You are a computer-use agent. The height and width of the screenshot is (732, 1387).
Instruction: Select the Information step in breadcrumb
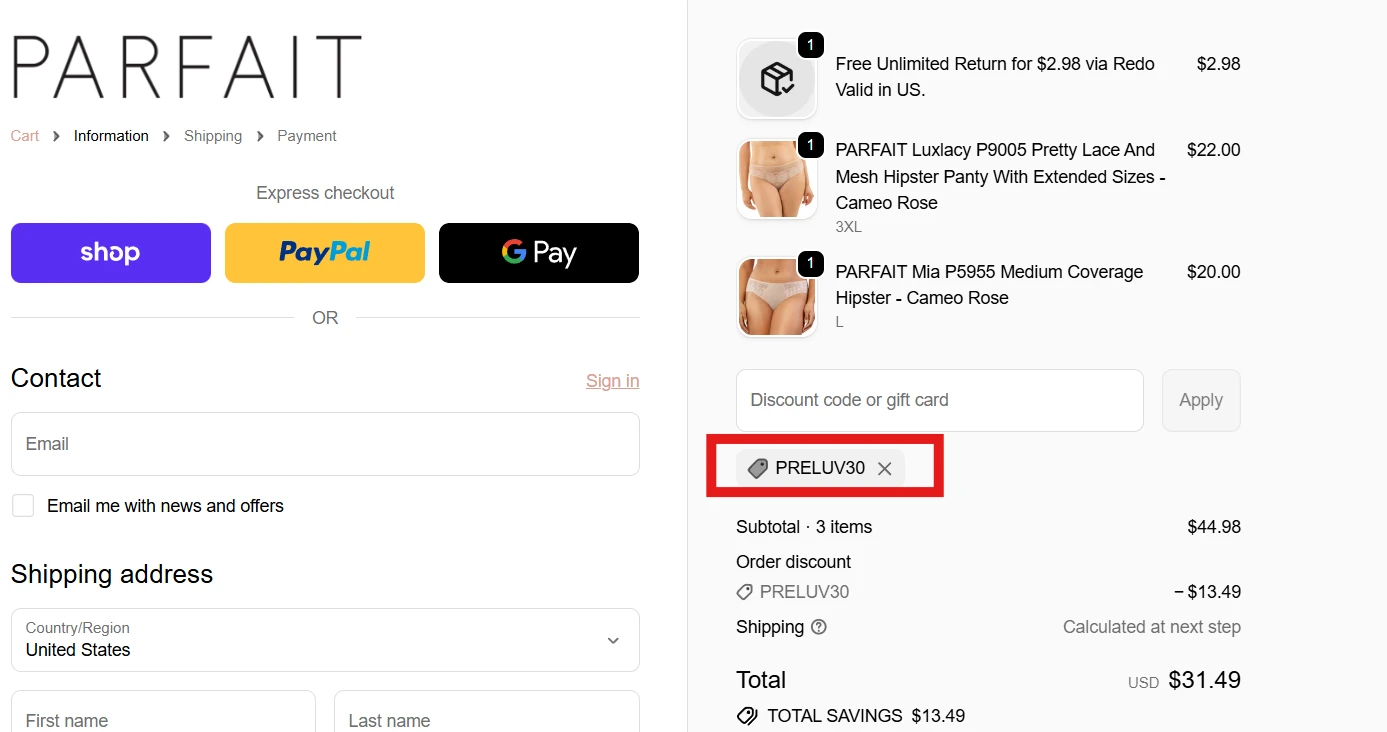pyautogui.click(x=111, y=135)
